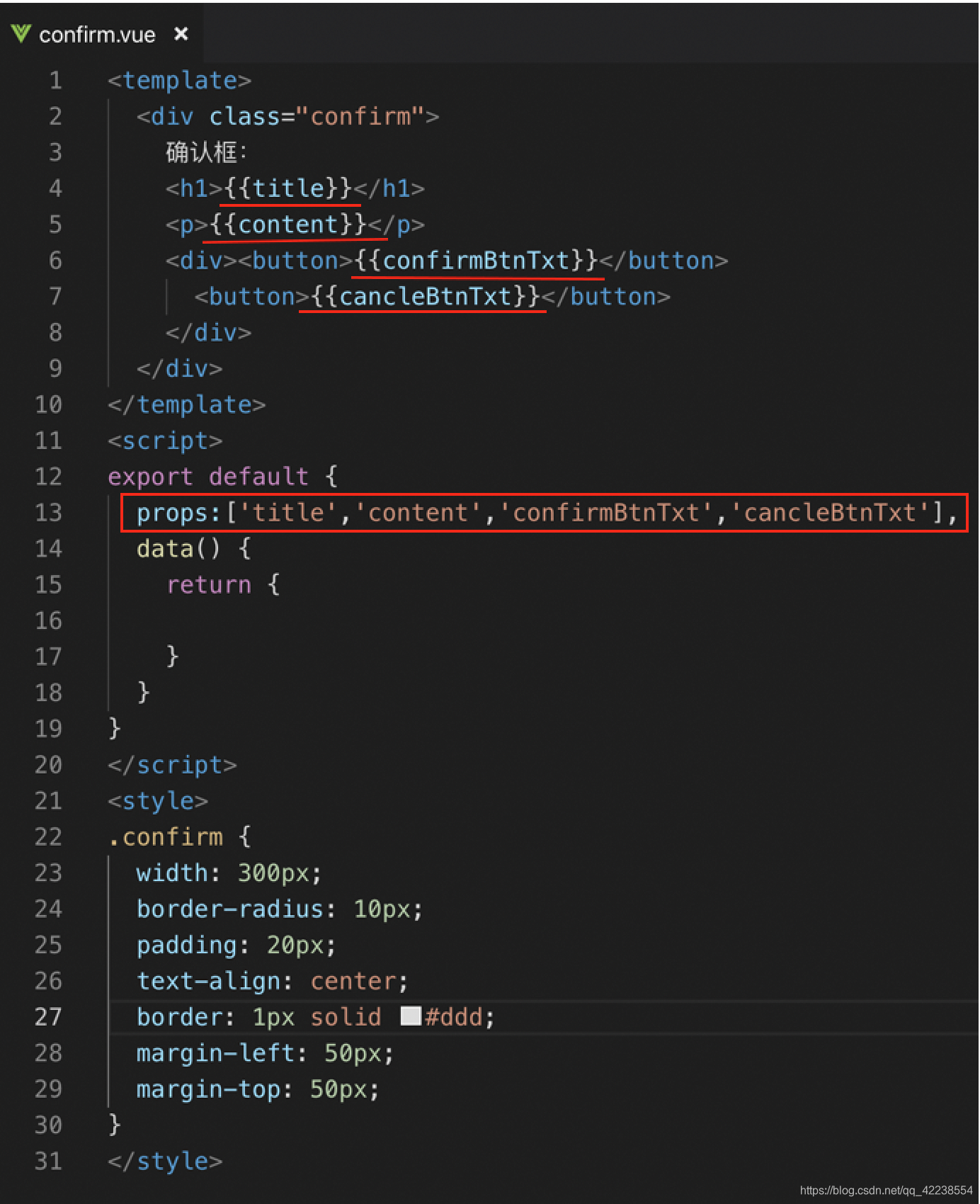Click the data() method declaration
This screenshot has height=1204, width=980.
(x=194, y=548)
